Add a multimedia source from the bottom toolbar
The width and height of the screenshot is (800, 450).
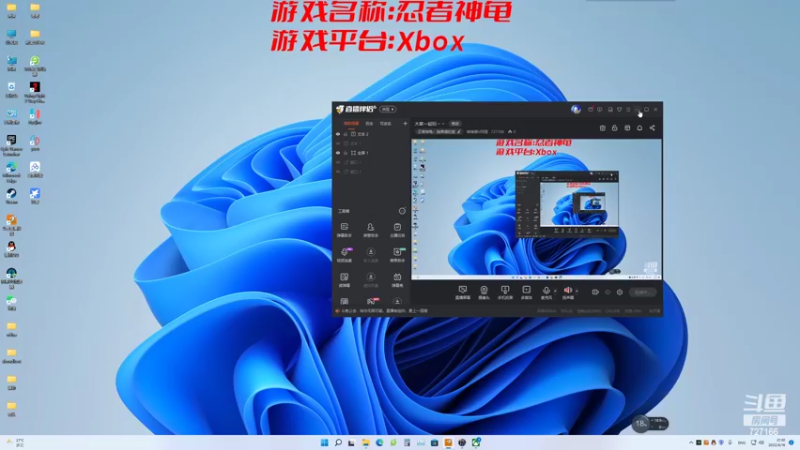click(526, 292)
